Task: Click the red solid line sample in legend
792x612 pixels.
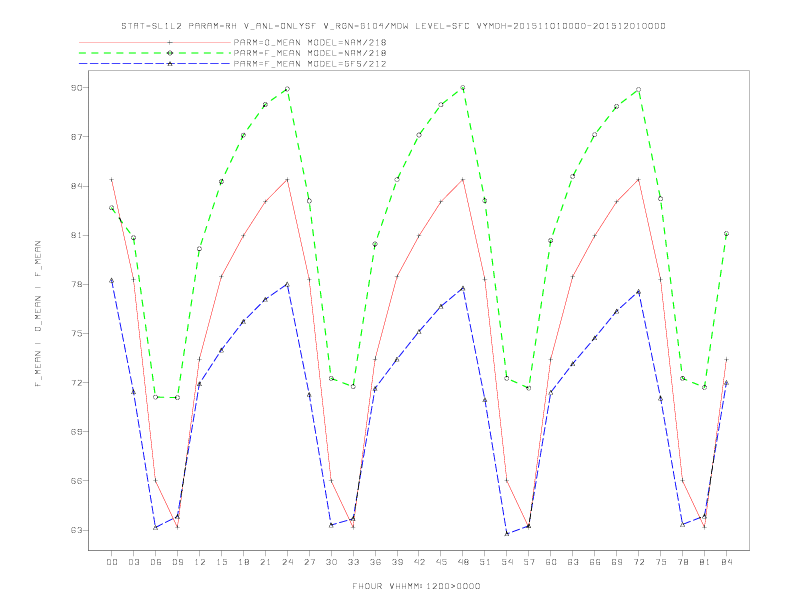Action: click(x=155, y=42)
